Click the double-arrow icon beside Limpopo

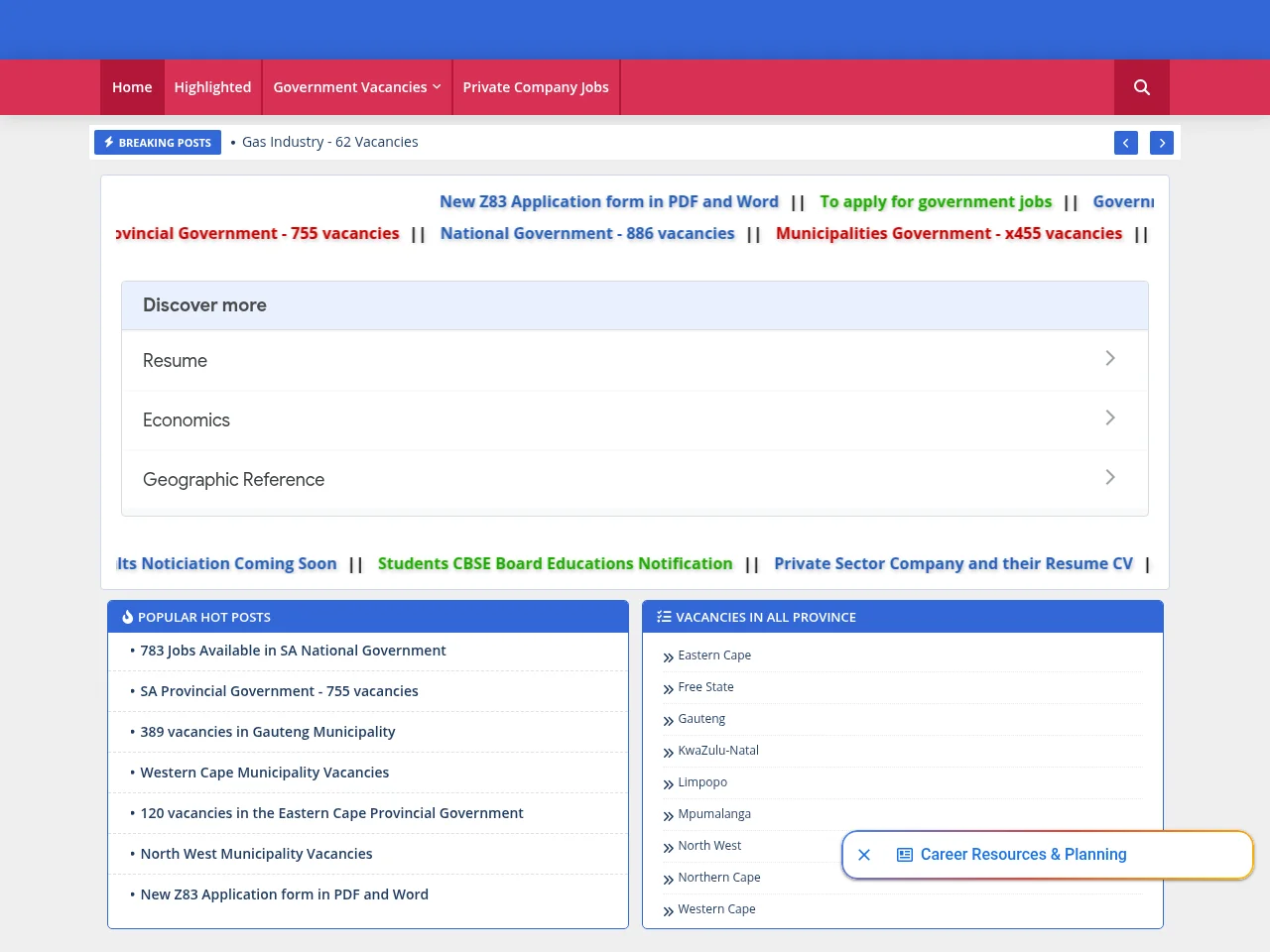coord(668,783)
